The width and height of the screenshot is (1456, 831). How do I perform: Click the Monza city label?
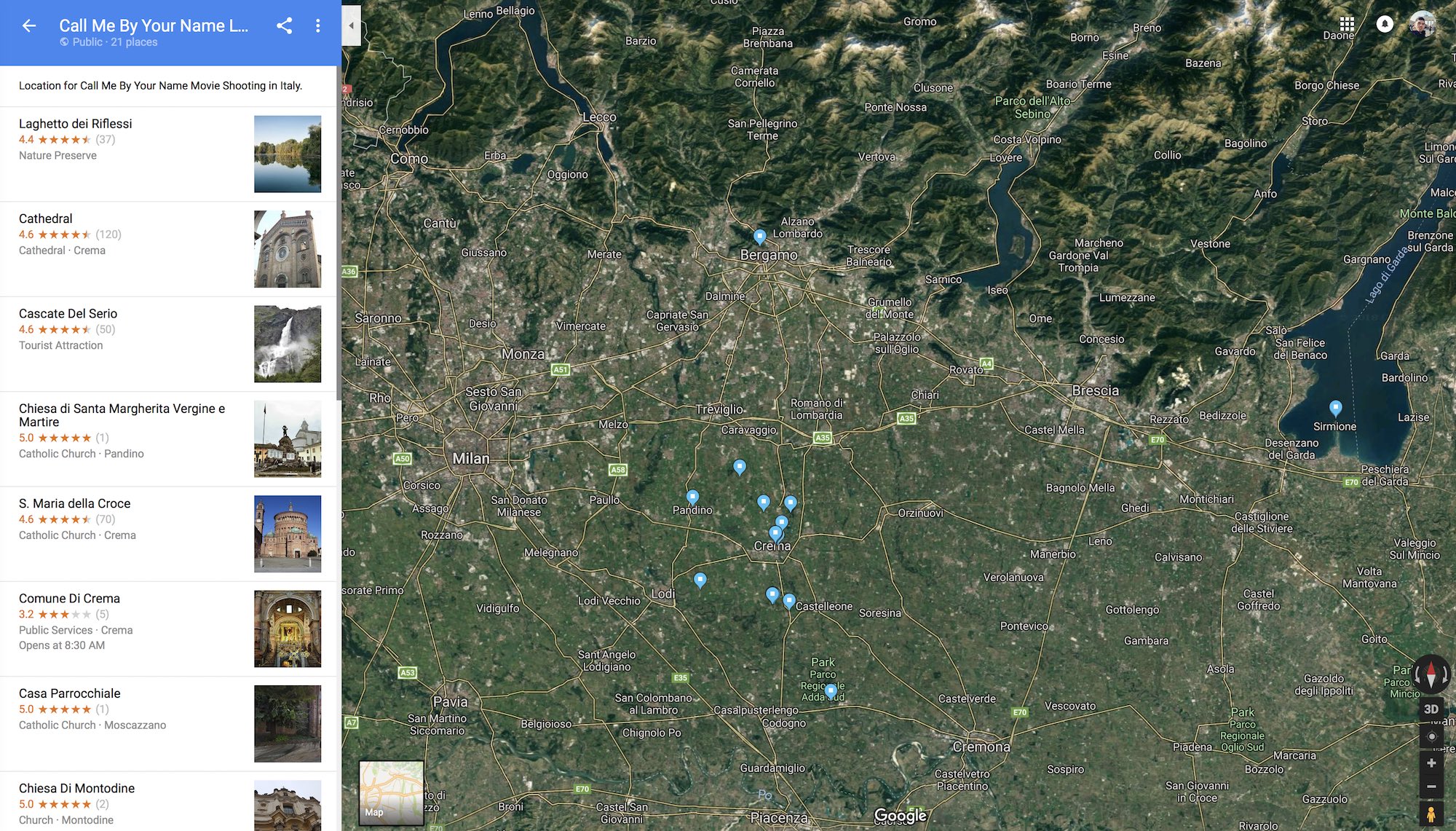click(523, 354)
